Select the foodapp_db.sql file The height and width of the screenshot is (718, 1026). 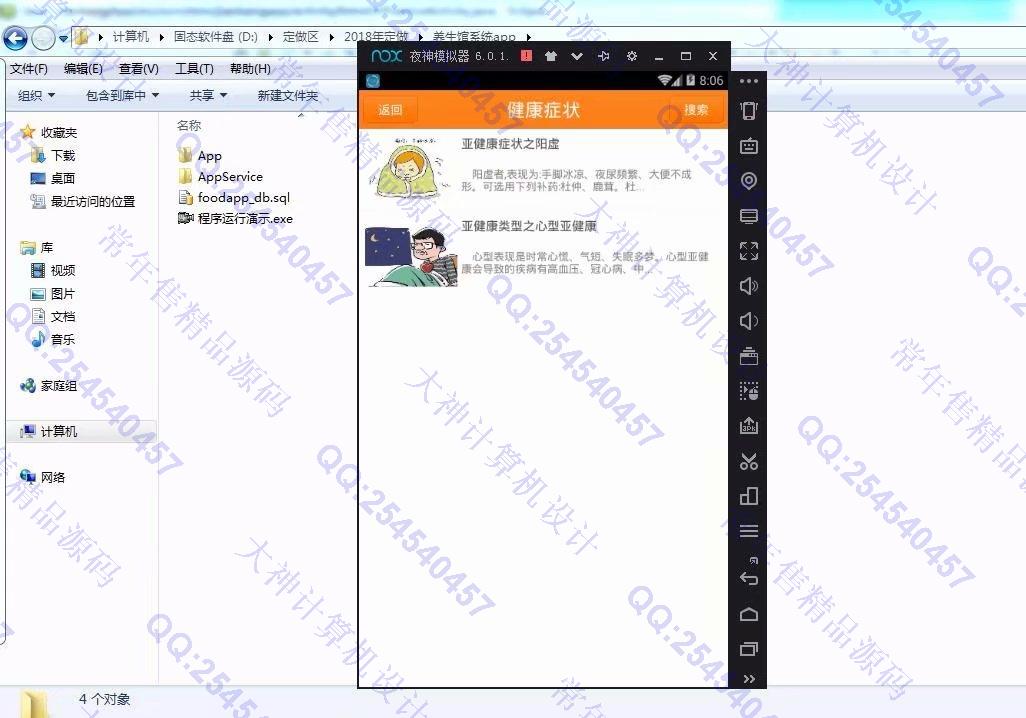coord(243,197)
